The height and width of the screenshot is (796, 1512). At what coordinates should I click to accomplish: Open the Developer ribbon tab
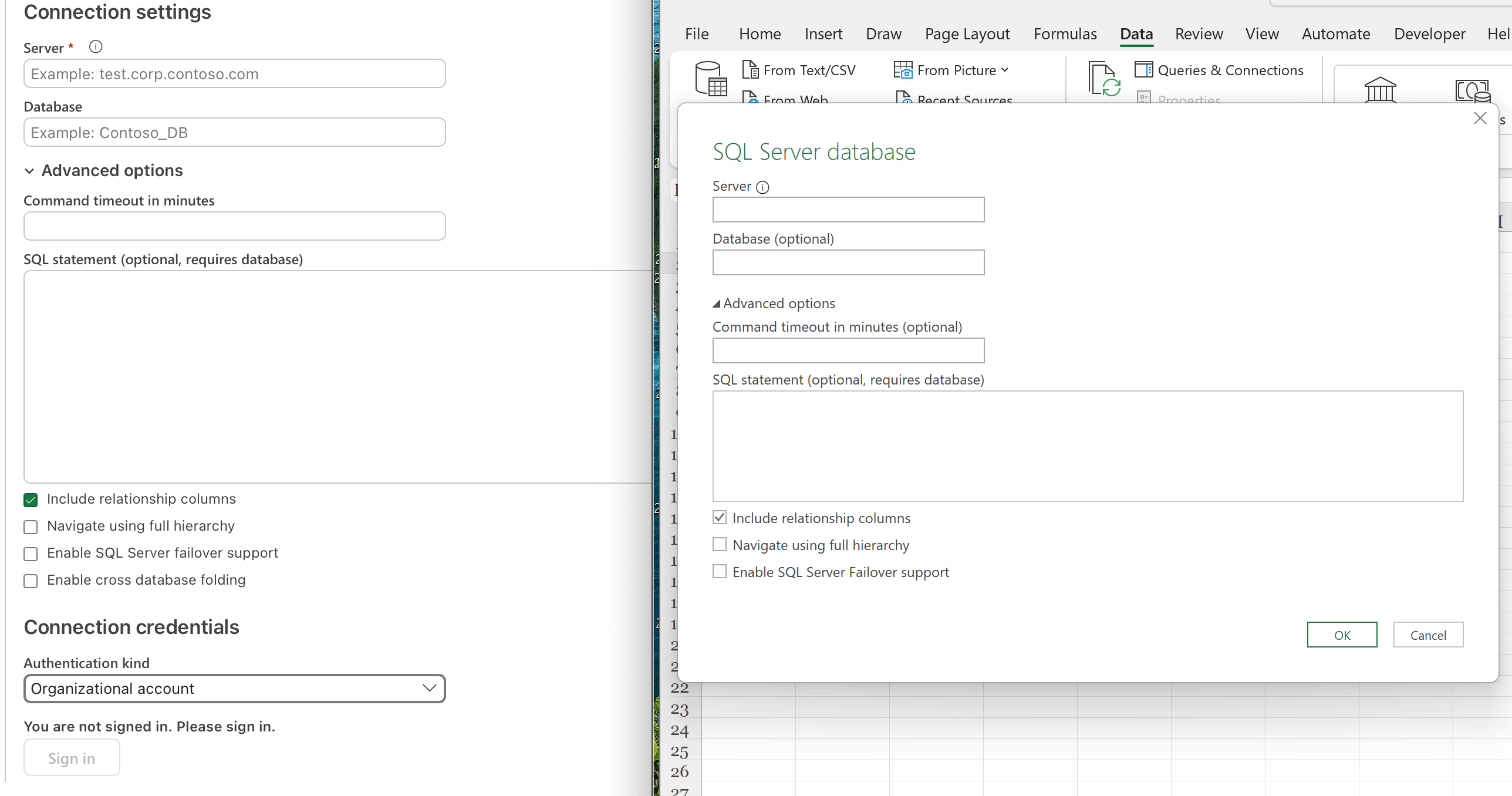tap(1429, 34)
